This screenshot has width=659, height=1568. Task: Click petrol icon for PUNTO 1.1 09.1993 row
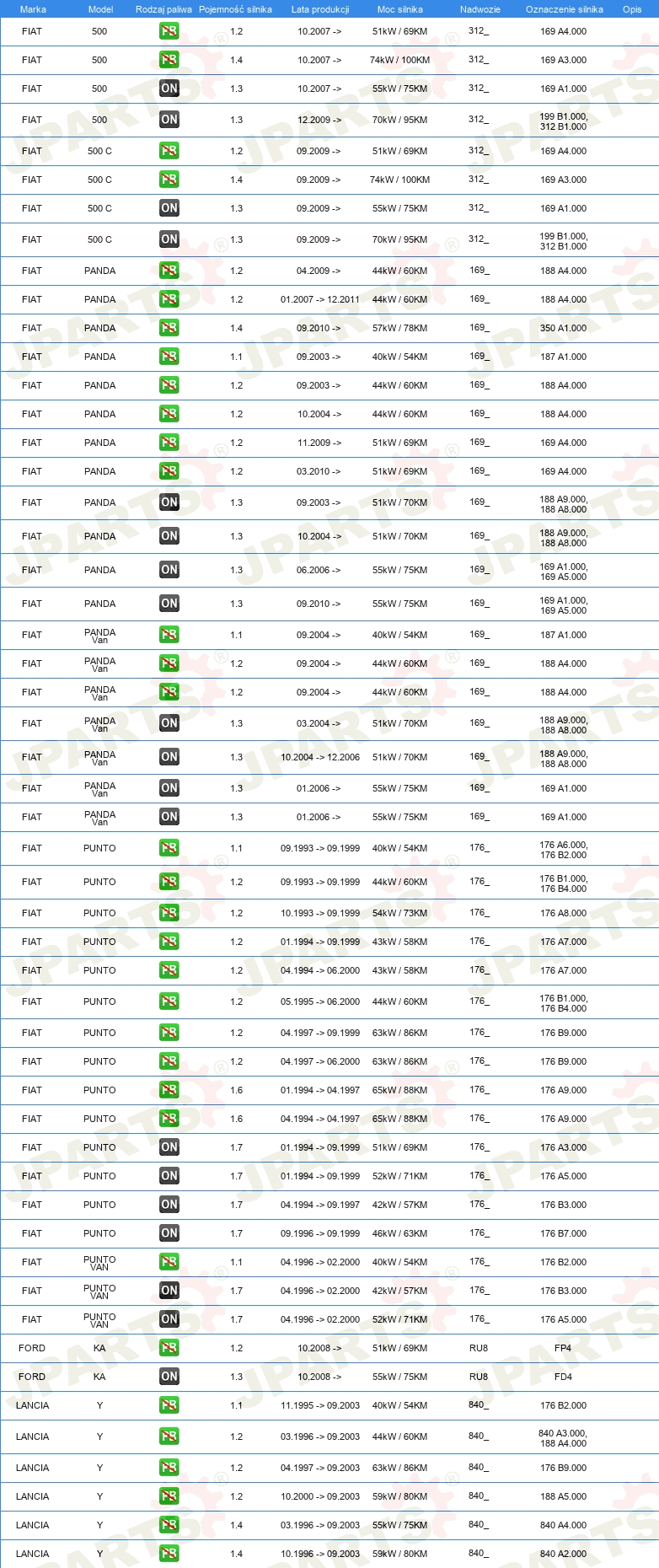pyautogui.click(x=169, y=848)
